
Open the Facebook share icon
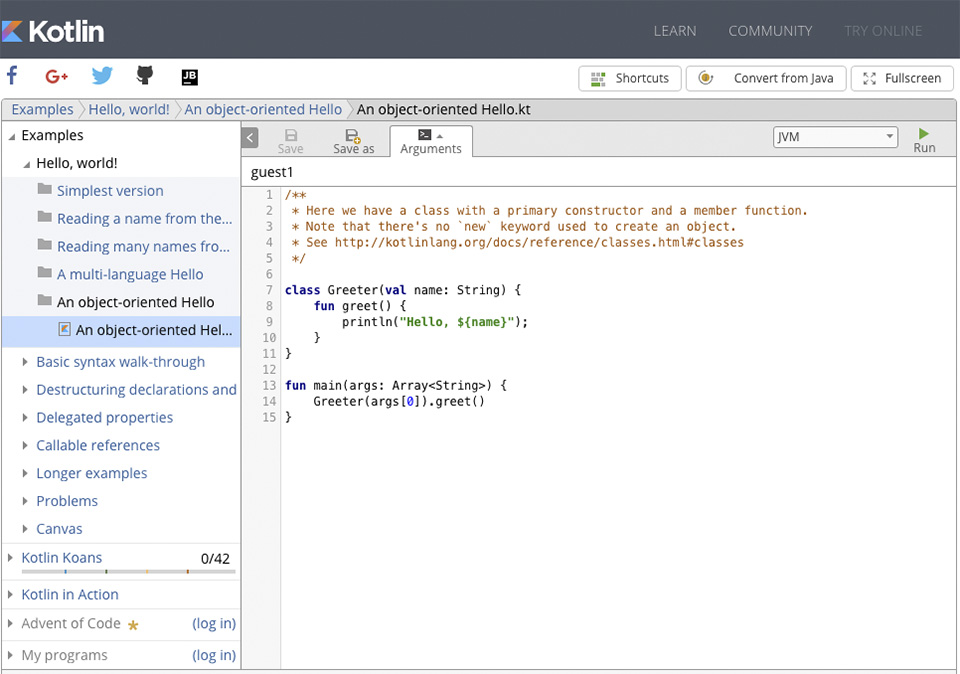pos(12,75)
